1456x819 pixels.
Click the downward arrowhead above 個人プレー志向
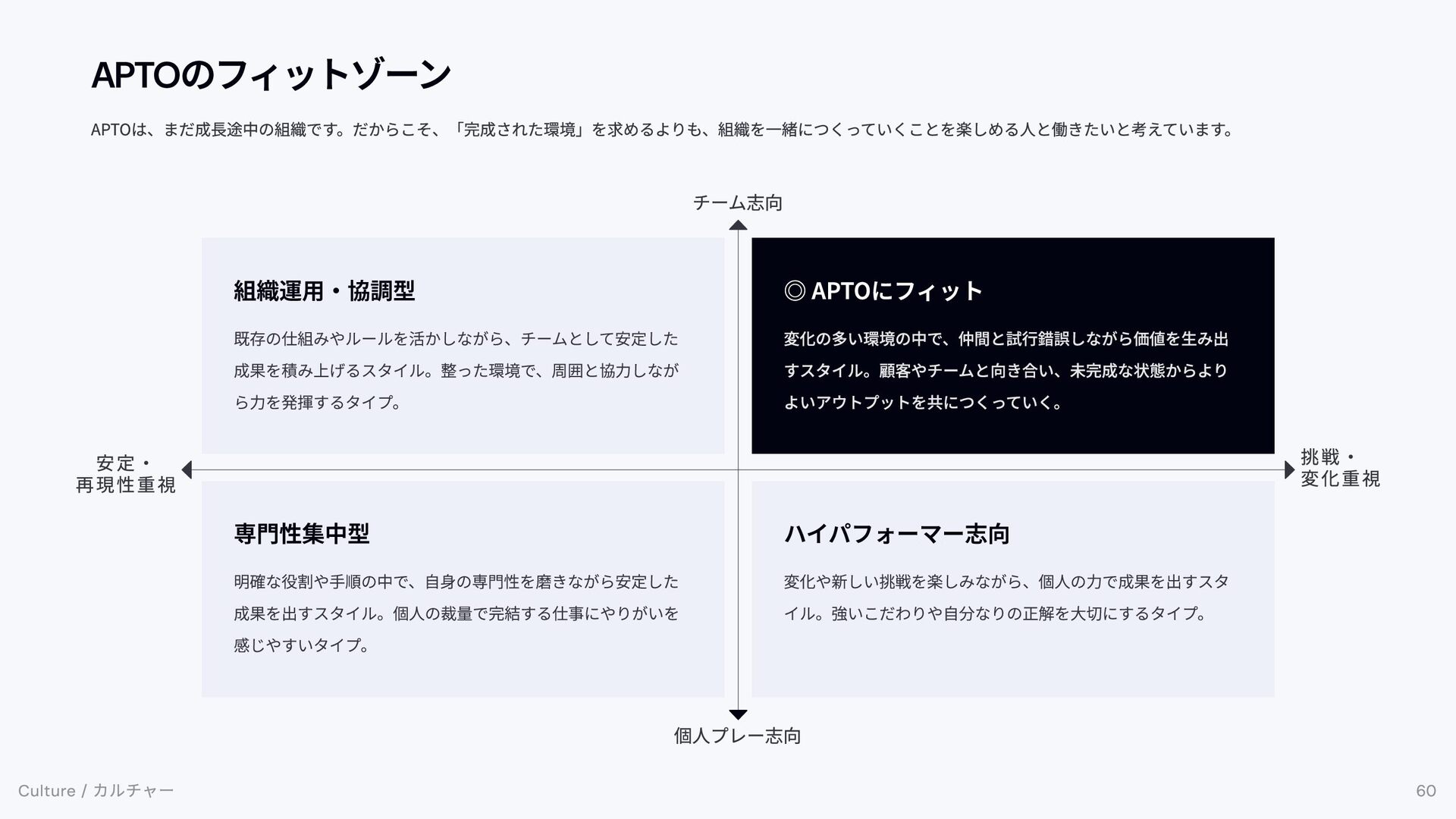pyautogui.click(x=738, y=714)
